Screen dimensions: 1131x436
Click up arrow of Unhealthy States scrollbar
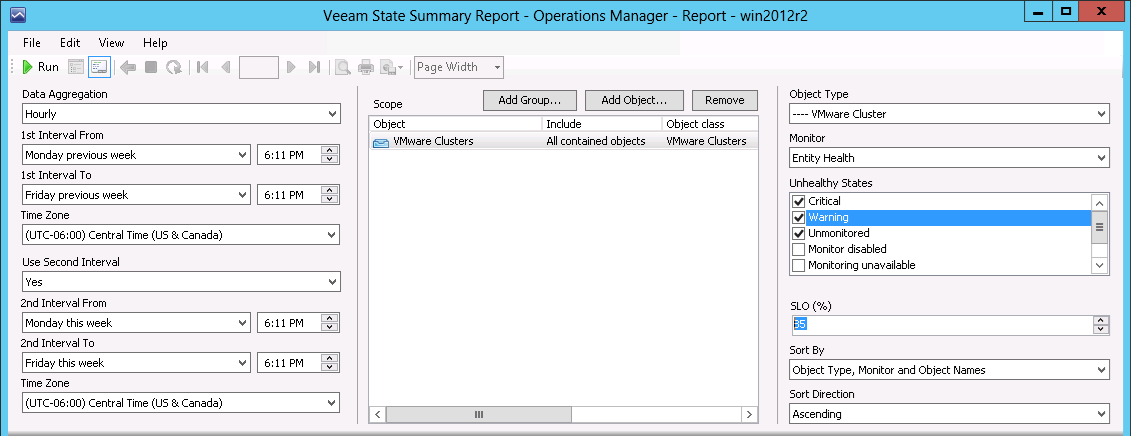pos(1099,203)
